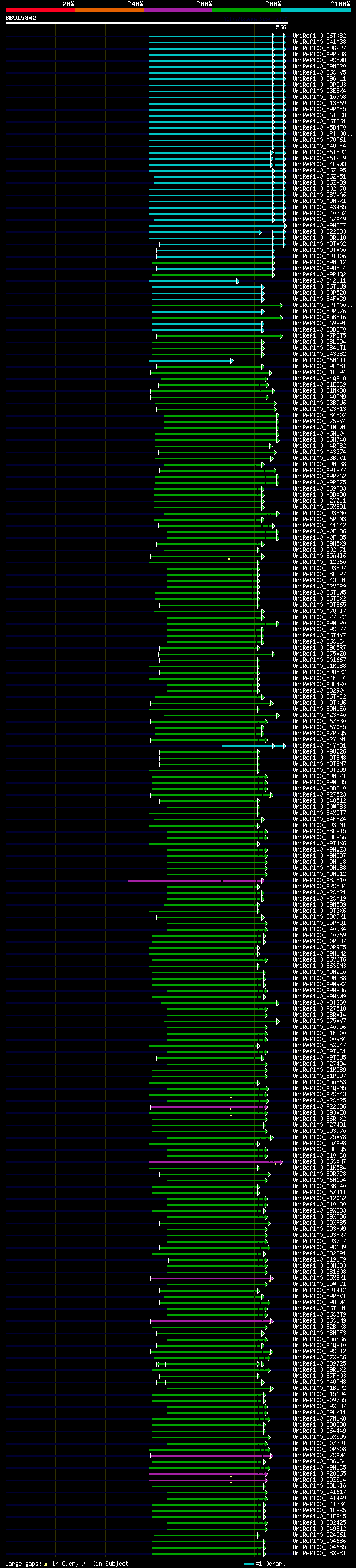The image size is (356, 1568).
Task: Select hit UniRef100_A8ISG0
Action: pyautogui.click(x=319, y=1002)
